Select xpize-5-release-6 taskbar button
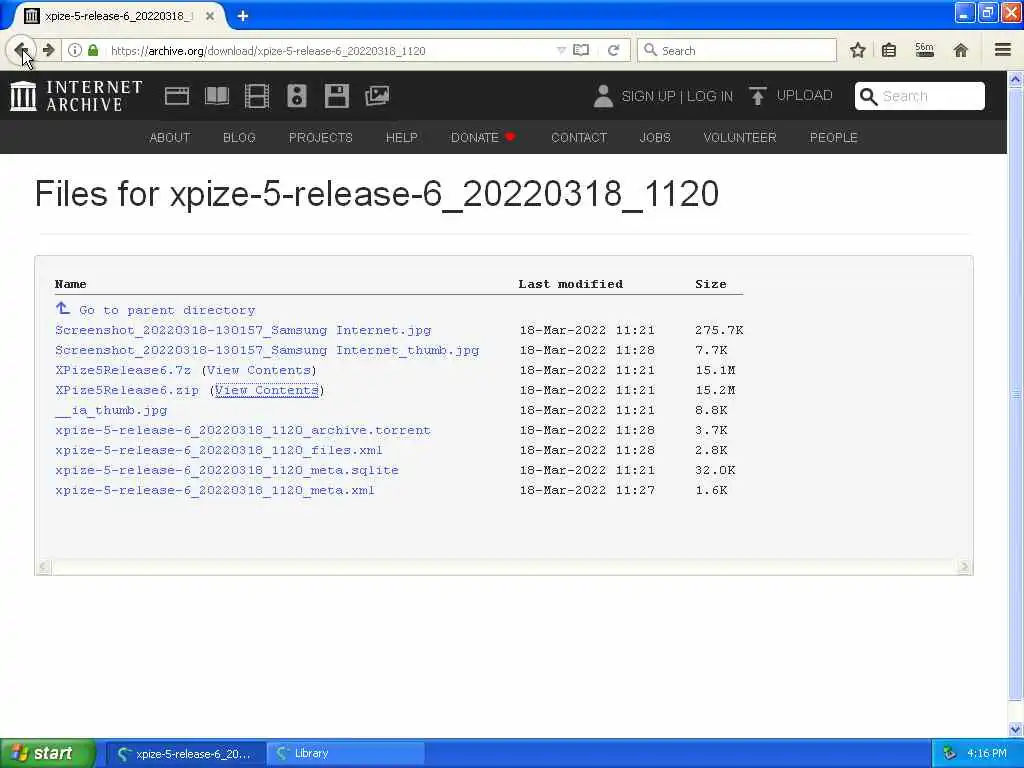1024x768 pixels. (x=185, y=753)
